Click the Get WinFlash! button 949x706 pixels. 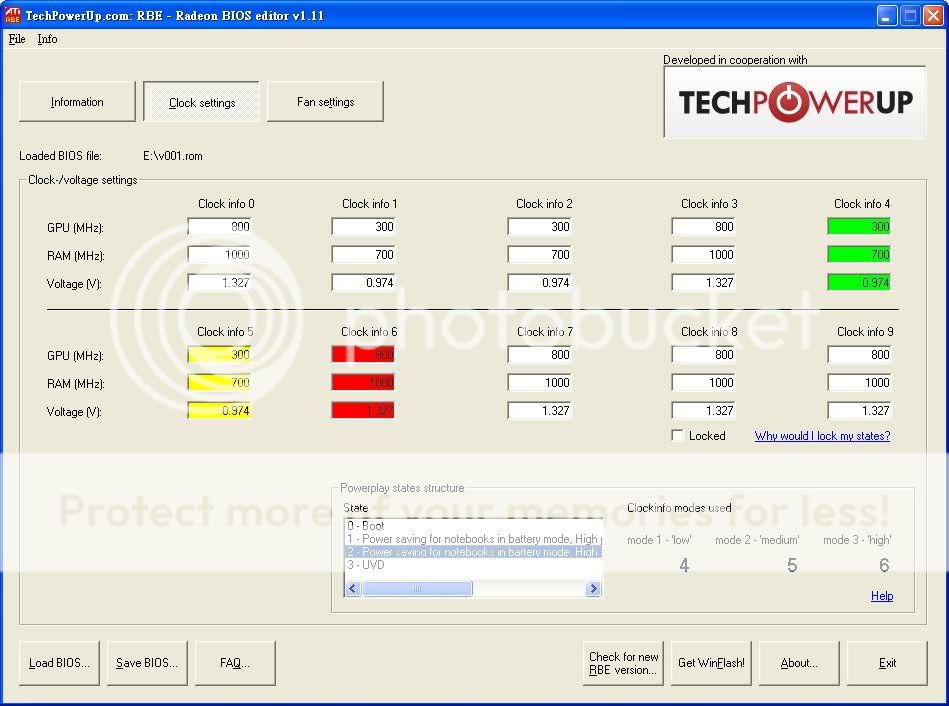coord(711,663)
